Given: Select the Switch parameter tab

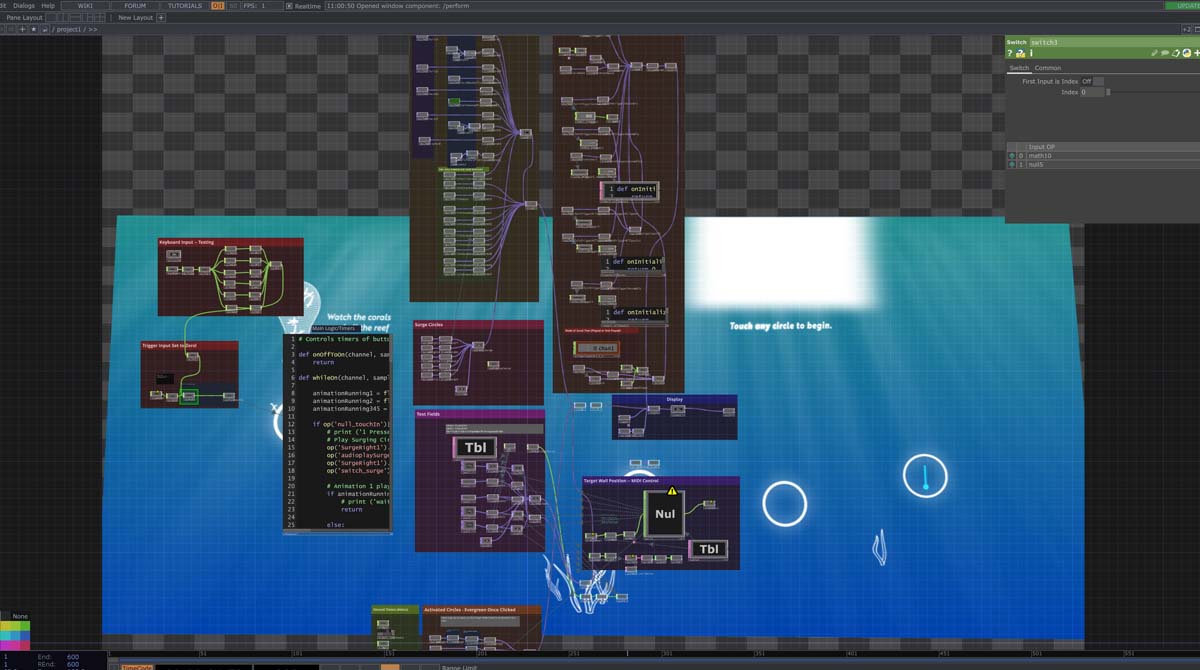Looking at the screenshot, I should pyautogui.click(x=1019, y=68).
